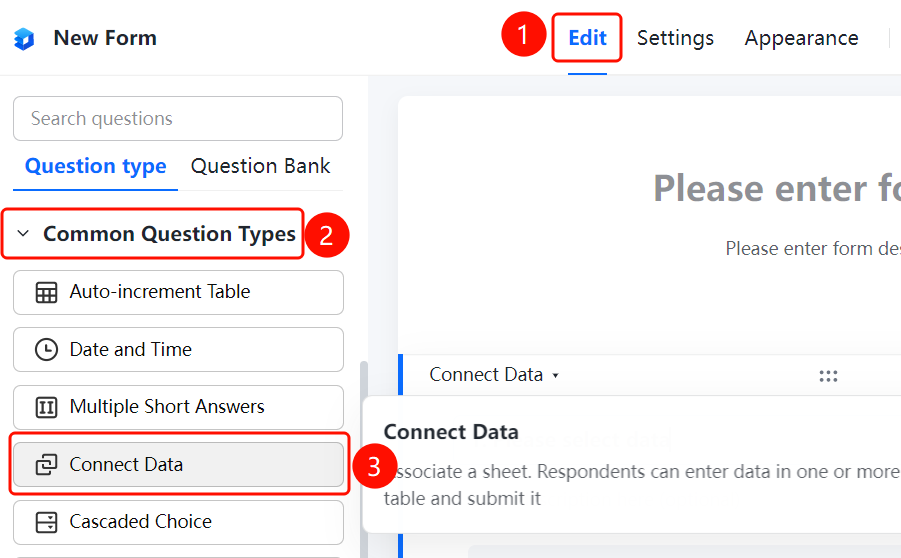This screenshot has width=901, height=558.
Task: Collapse the Common Question Types chevron
Action: (x=23, y=233)
